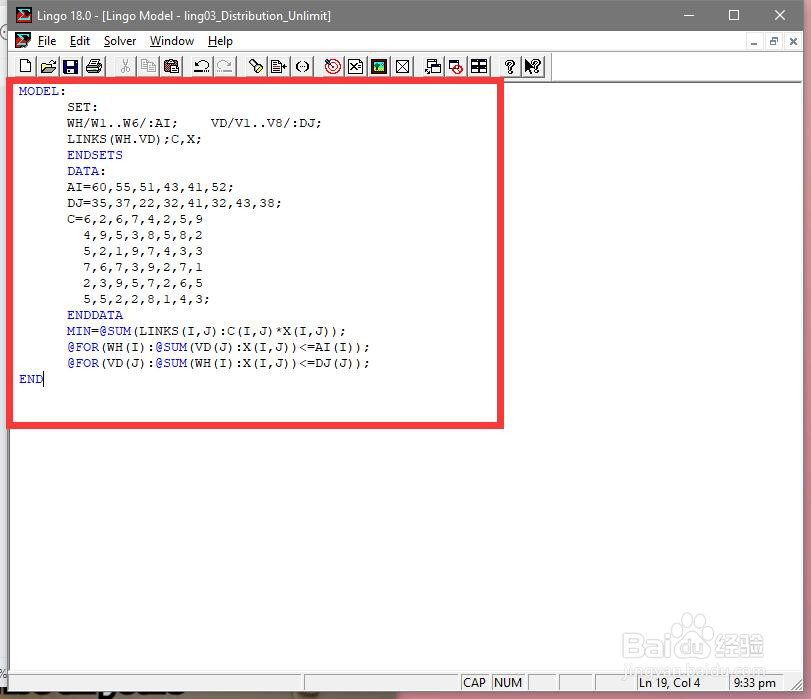Click the CAP indicator in status bar
This screenshot has height=699, width=811.
[474, 682]
